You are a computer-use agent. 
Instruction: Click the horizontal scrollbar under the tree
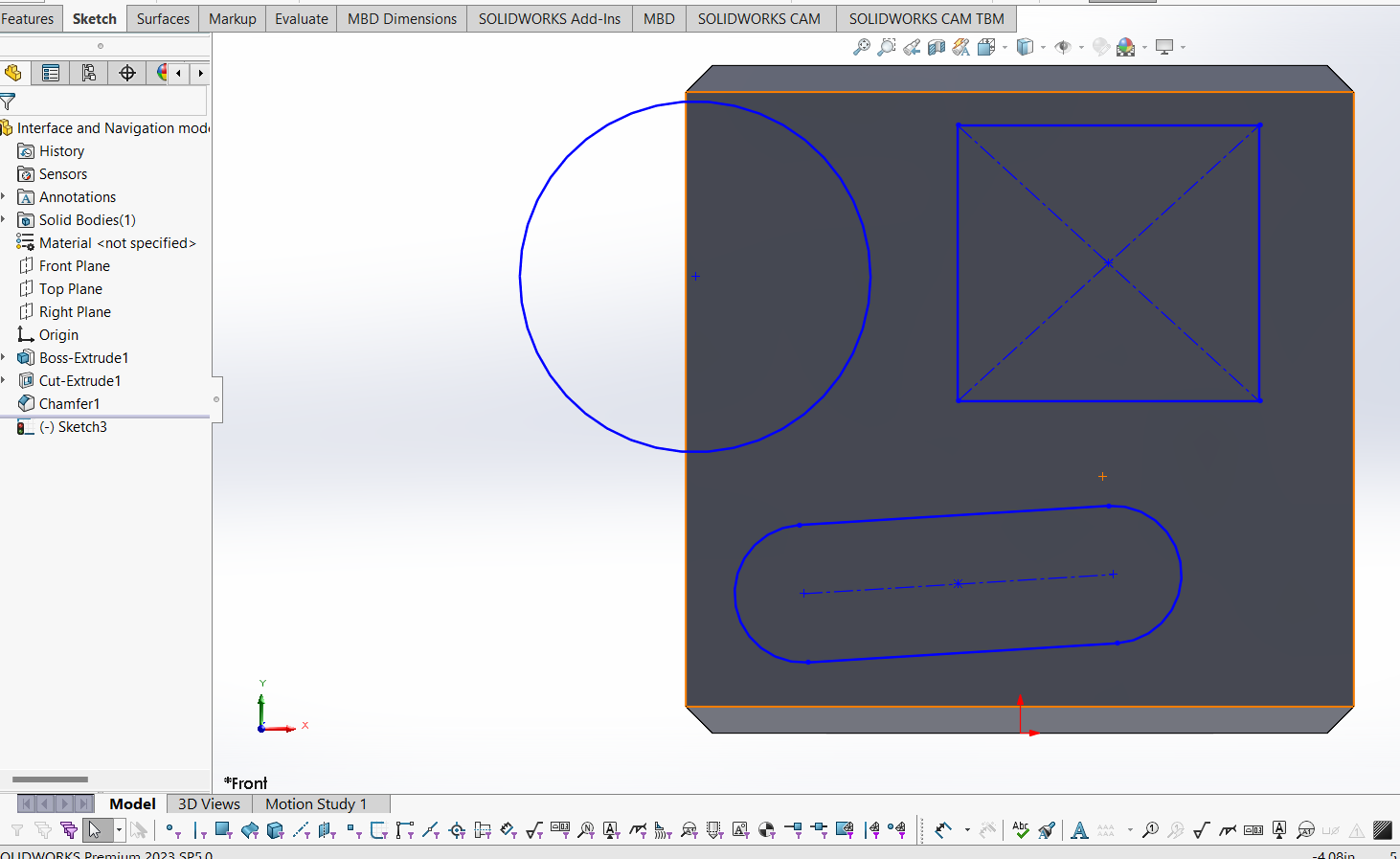coord(50,780)
